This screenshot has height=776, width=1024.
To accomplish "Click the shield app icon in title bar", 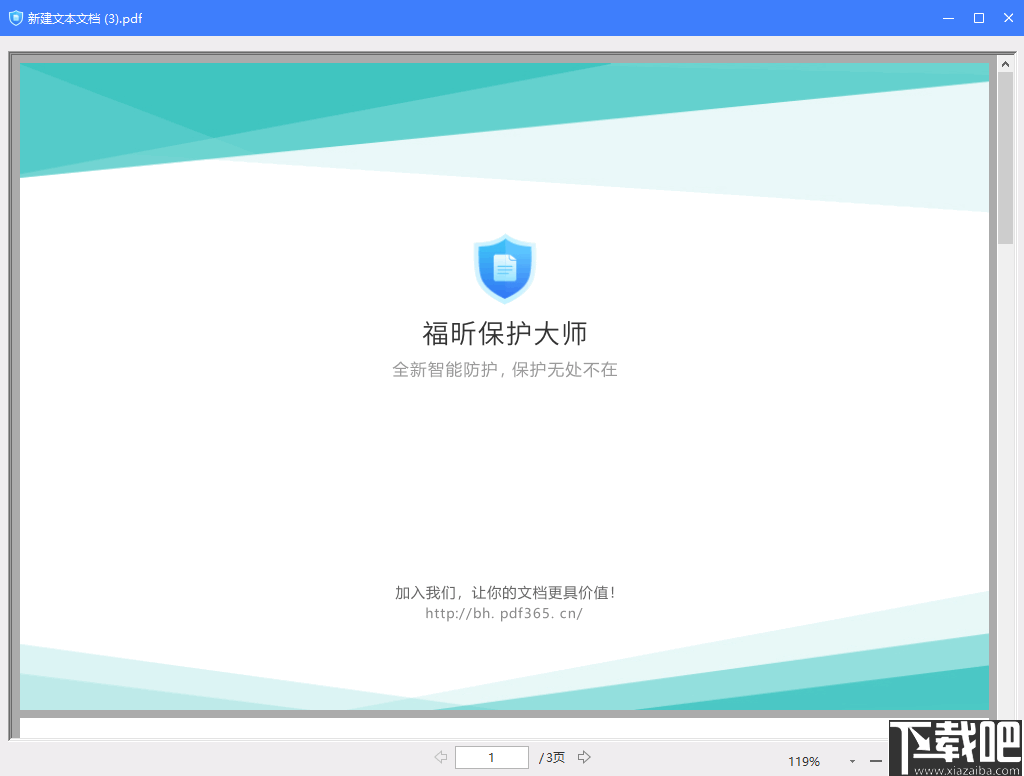I will point(16,18).
